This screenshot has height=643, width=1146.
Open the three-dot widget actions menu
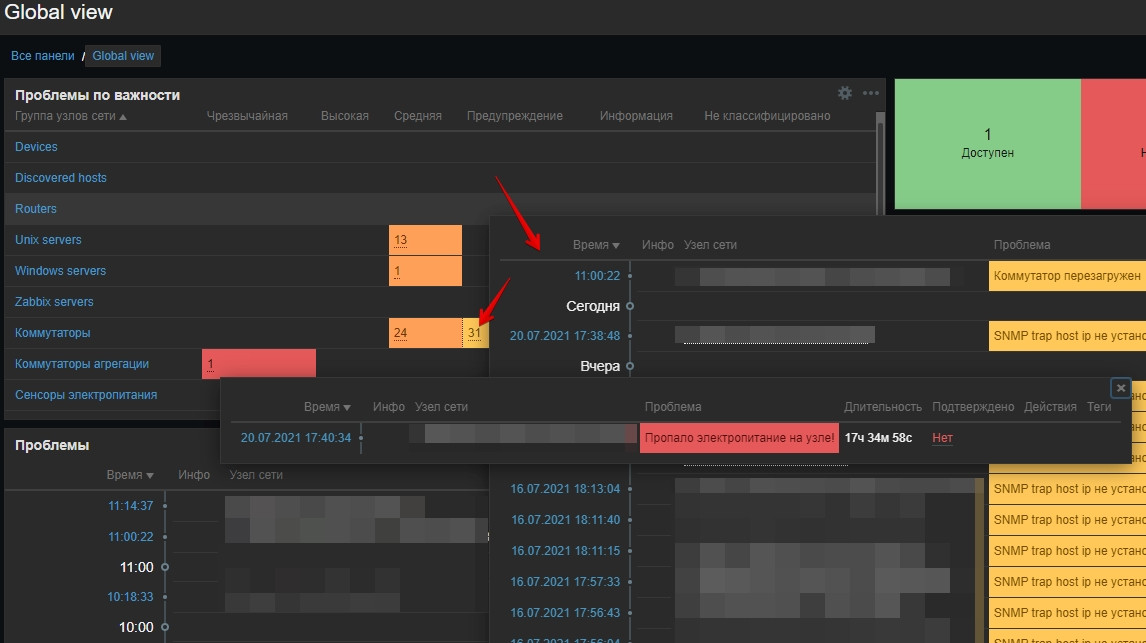pyautogui.click(x=870, y=93)
